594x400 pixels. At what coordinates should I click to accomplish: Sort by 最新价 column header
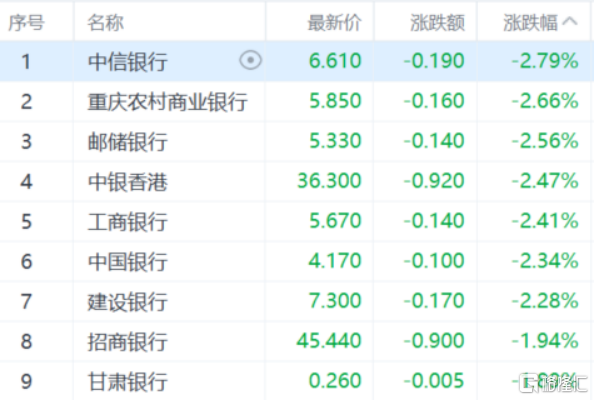[x=335, y=22]
